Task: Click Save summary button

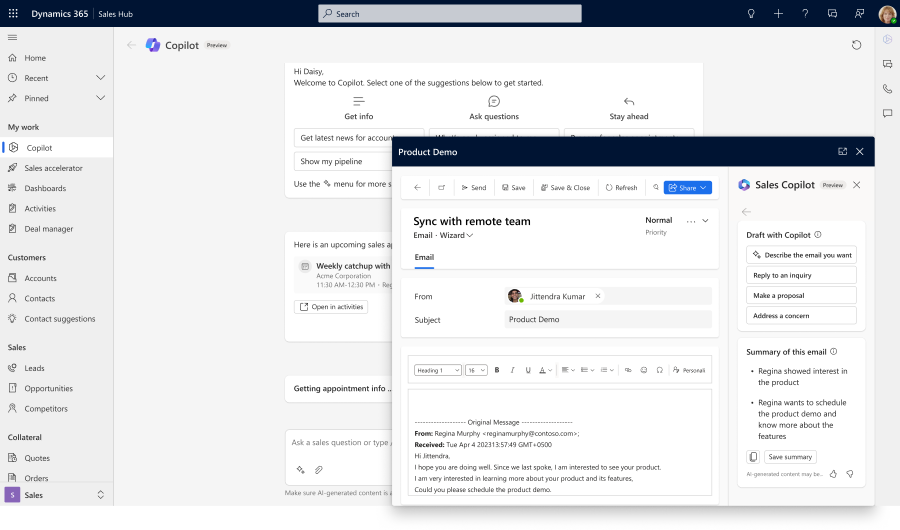Action: click(x=790, y=457)
